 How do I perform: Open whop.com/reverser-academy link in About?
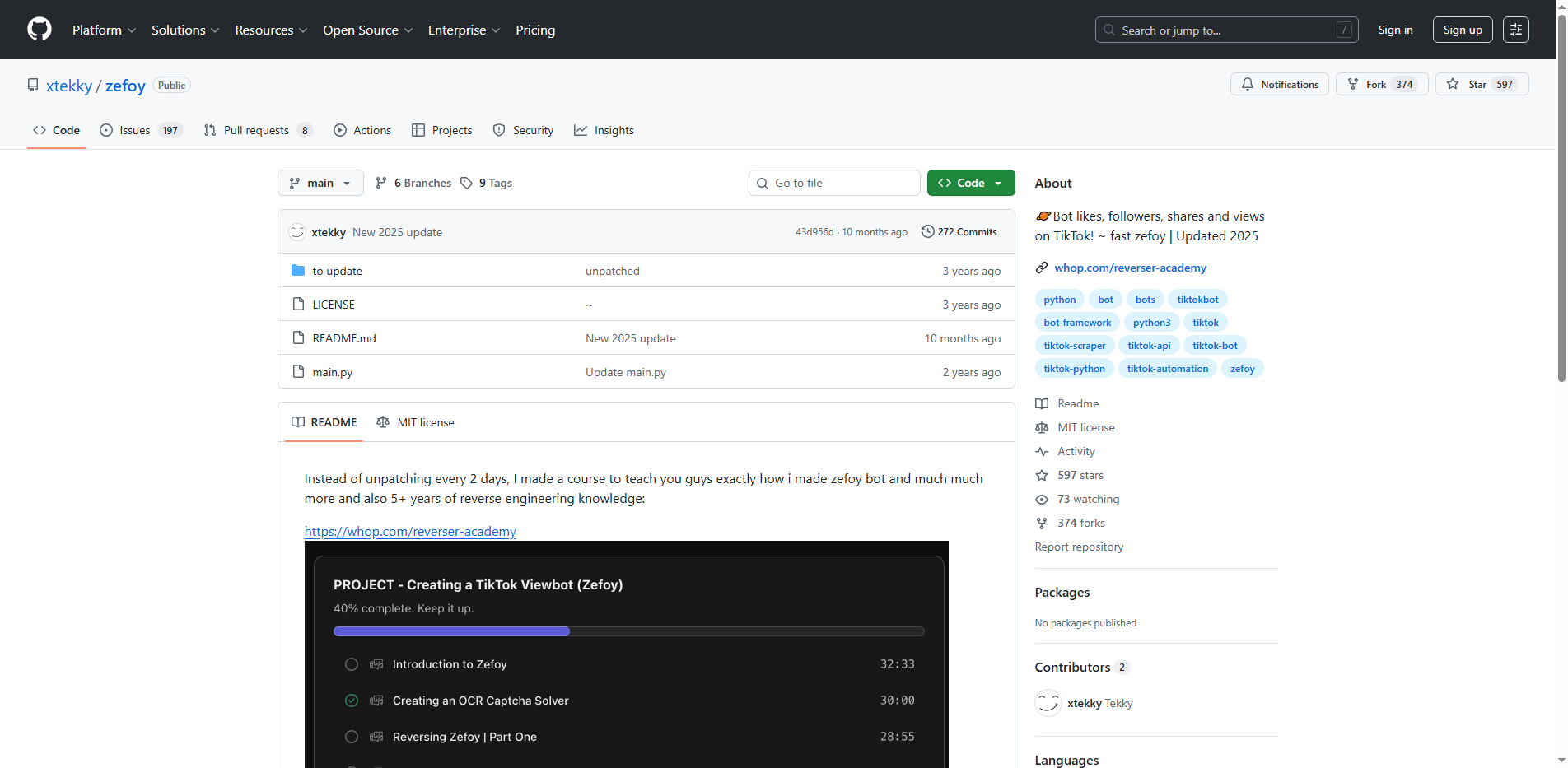[x=1130, y=268]
